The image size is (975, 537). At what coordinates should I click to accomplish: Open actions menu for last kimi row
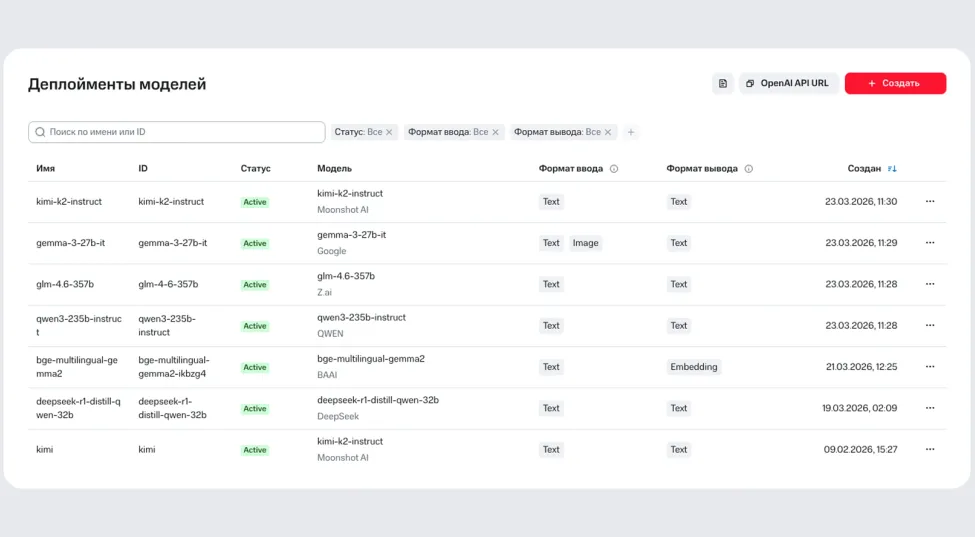click(x=930, y=450)
